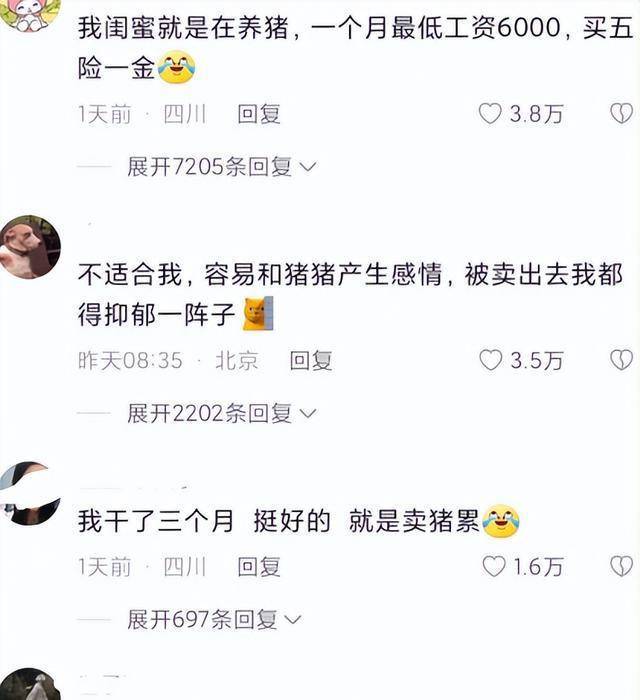Viewport: 640px width, 700px height.
Task: Reply to the 北京 comment at 昨天08:35
Action: (x=311, y=361)
